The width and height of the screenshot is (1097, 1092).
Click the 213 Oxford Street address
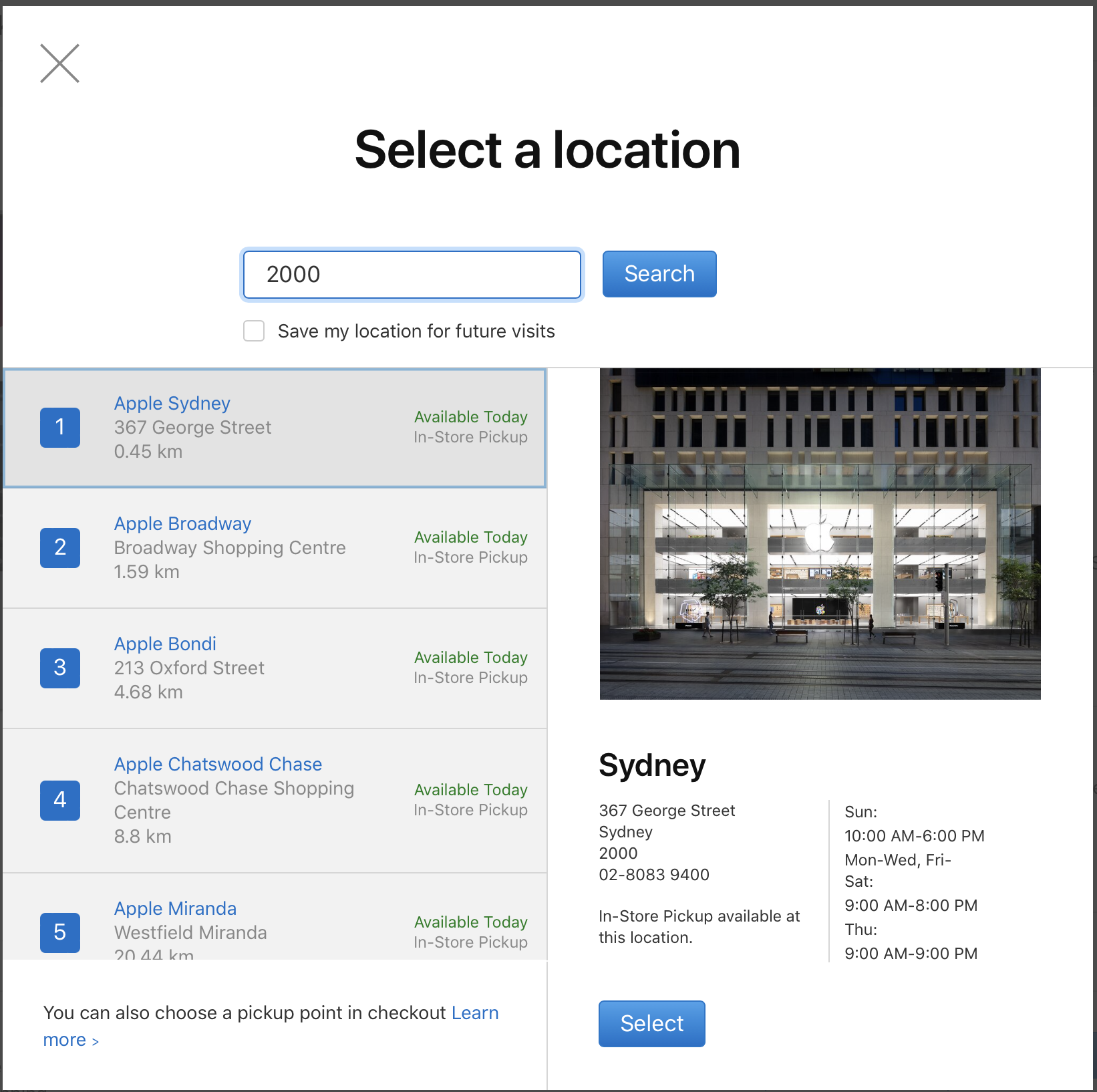(189, 668)
